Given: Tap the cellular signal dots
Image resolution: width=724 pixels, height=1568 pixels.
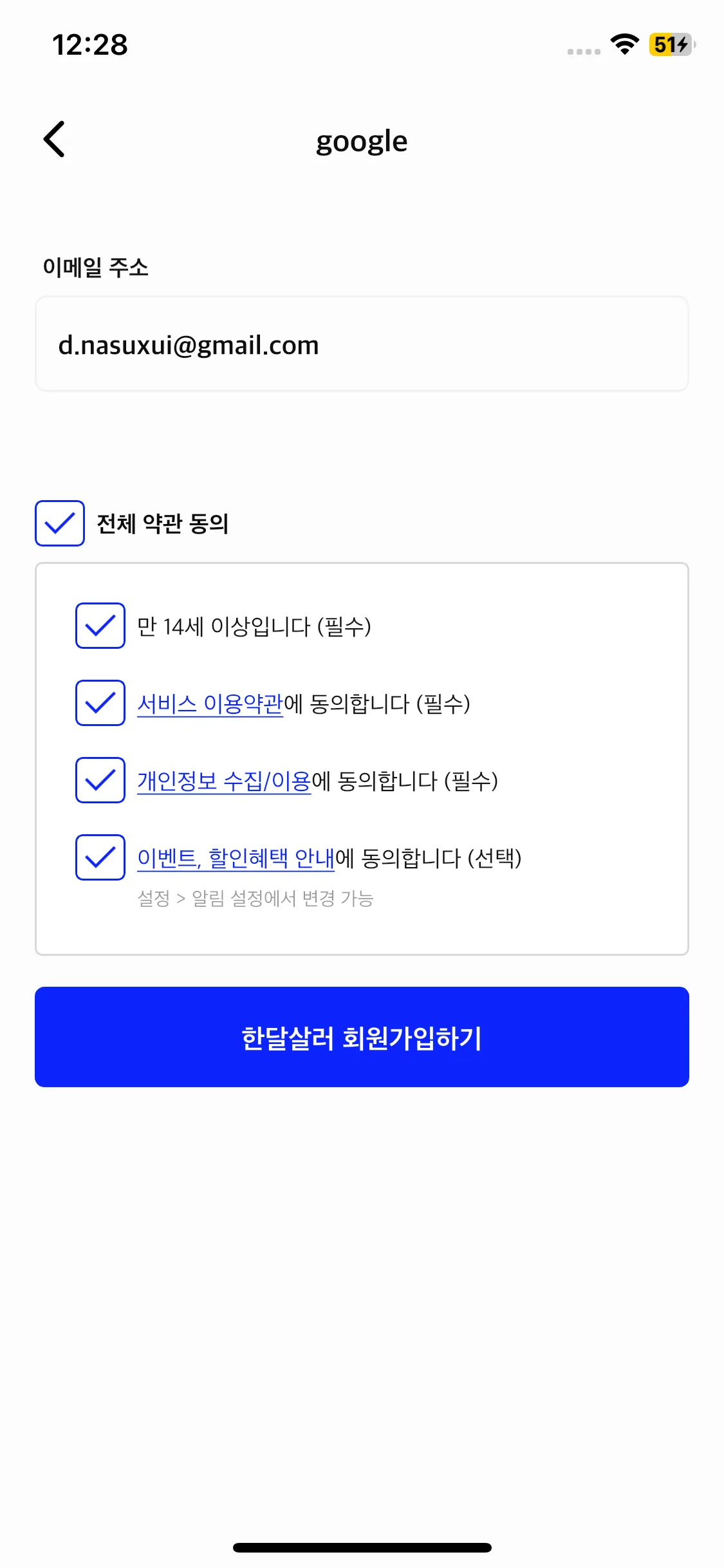Looking at the screenshot, I should pyautogui.click(x=584, y=51).
